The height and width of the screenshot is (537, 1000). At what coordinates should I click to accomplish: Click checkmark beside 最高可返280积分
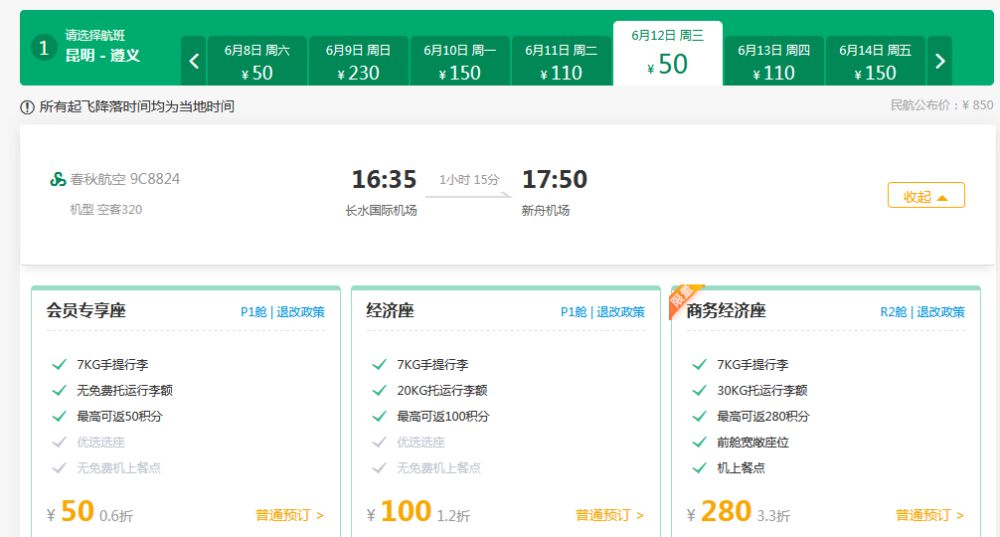700,416
